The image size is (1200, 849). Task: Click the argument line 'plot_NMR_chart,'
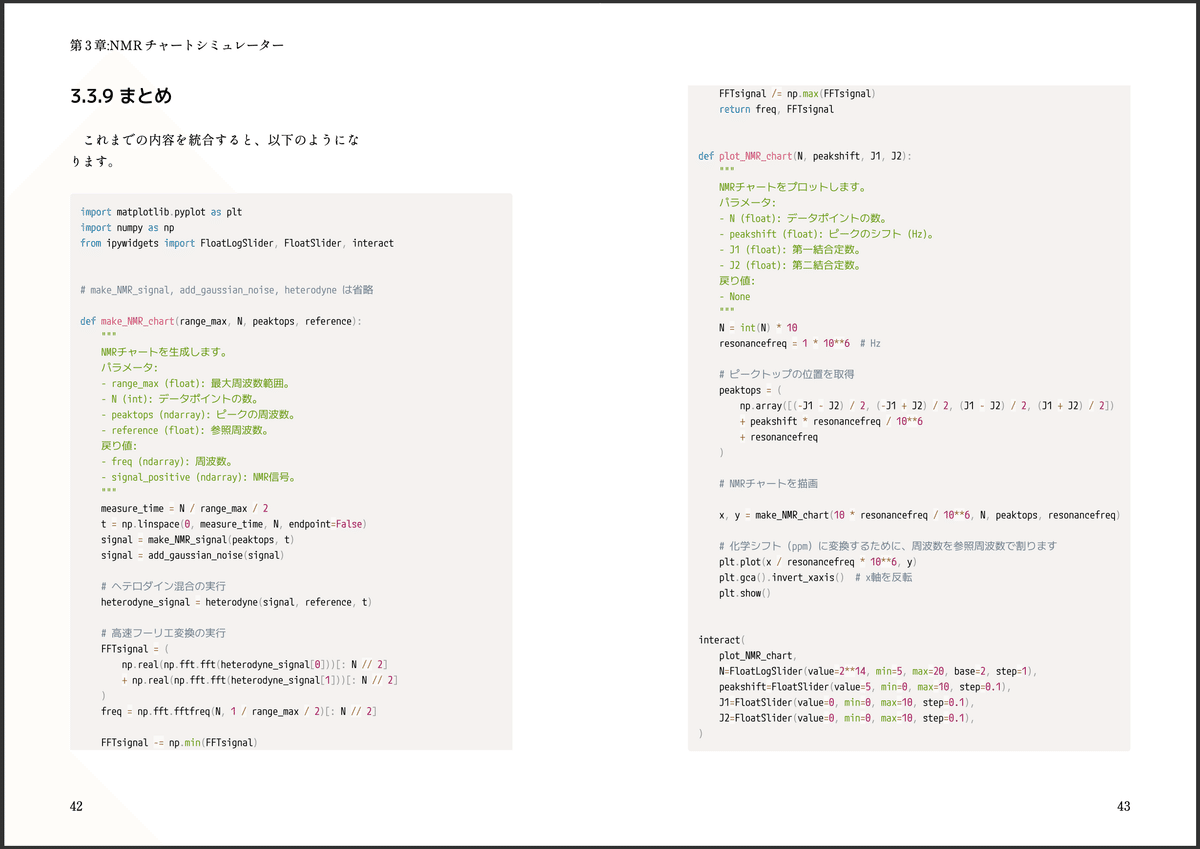[x=758, y=655]
